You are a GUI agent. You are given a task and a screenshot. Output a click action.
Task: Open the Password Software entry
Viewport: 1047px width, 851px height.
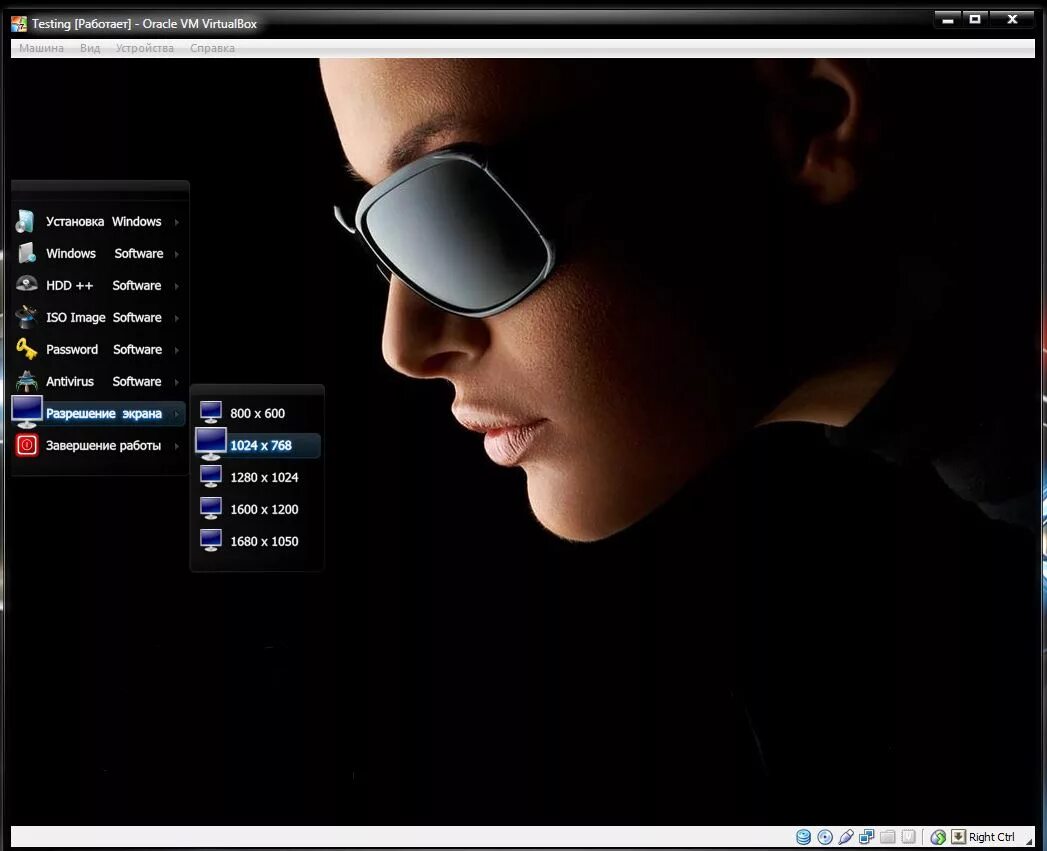pos(99,349)
